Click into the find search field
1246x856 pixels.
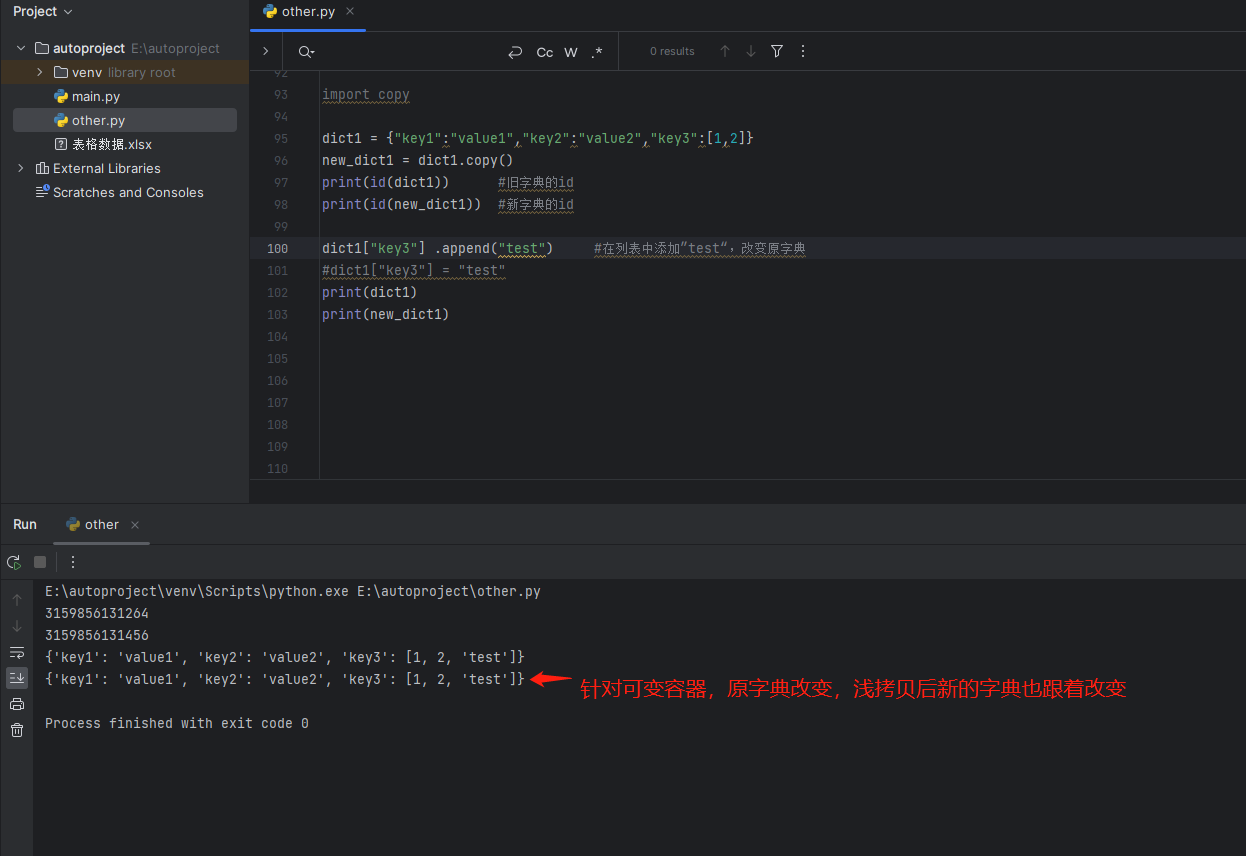[x=410, y=51]
